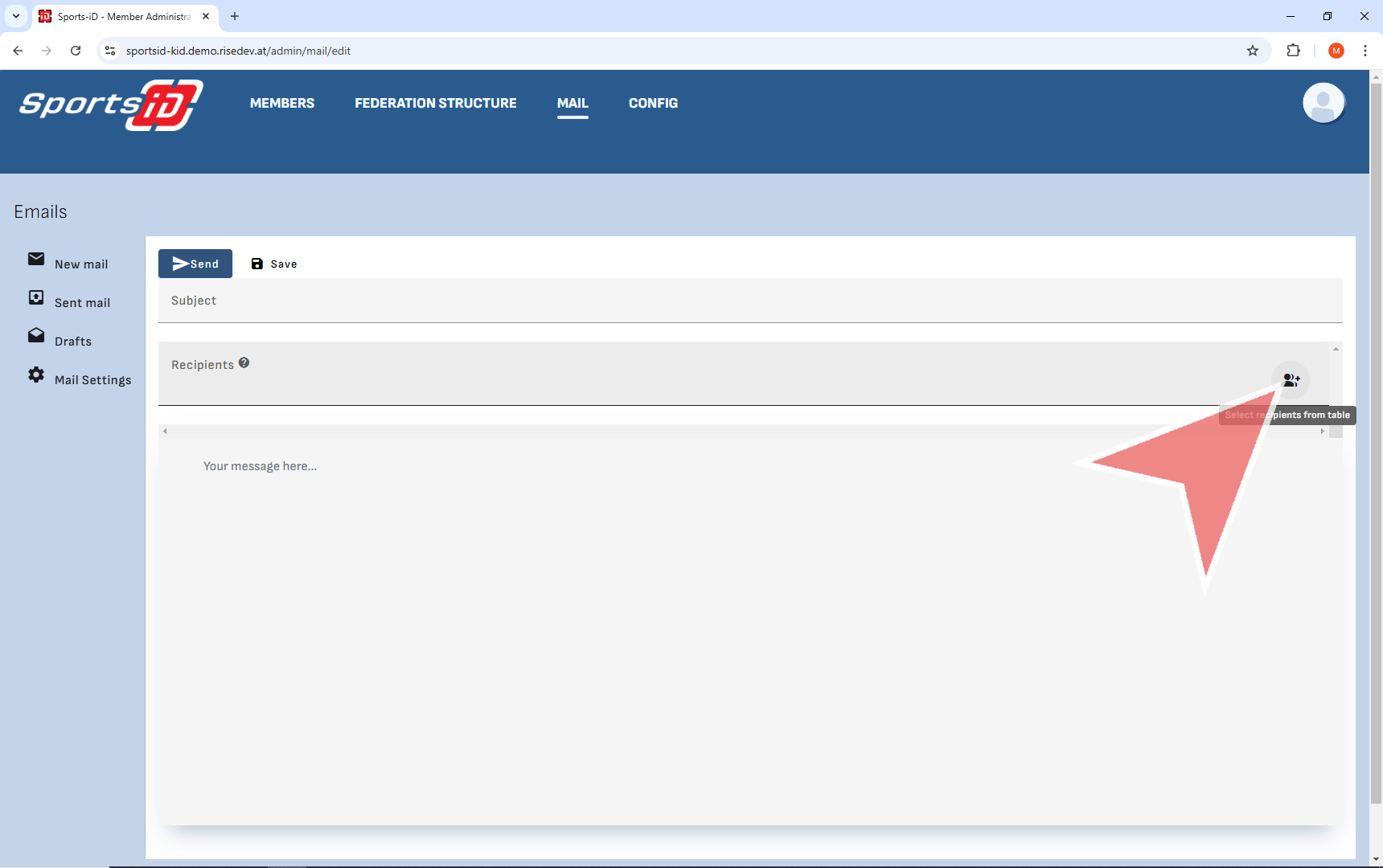
Task: Click into the Subject field
Action: coord(748,301)
